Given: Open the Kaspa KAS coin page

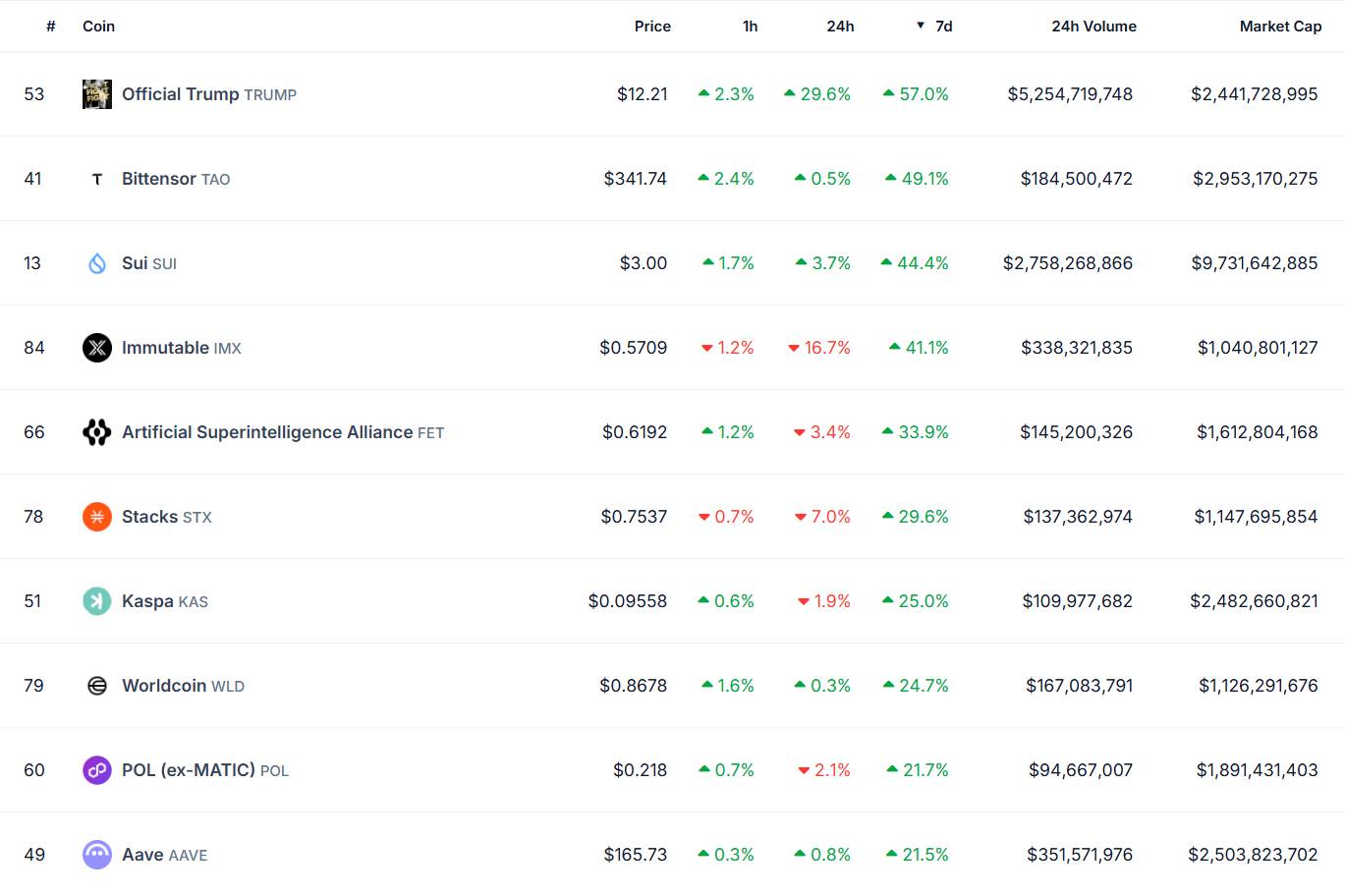Looking at the screenshot, I should (x=165, y=601).
